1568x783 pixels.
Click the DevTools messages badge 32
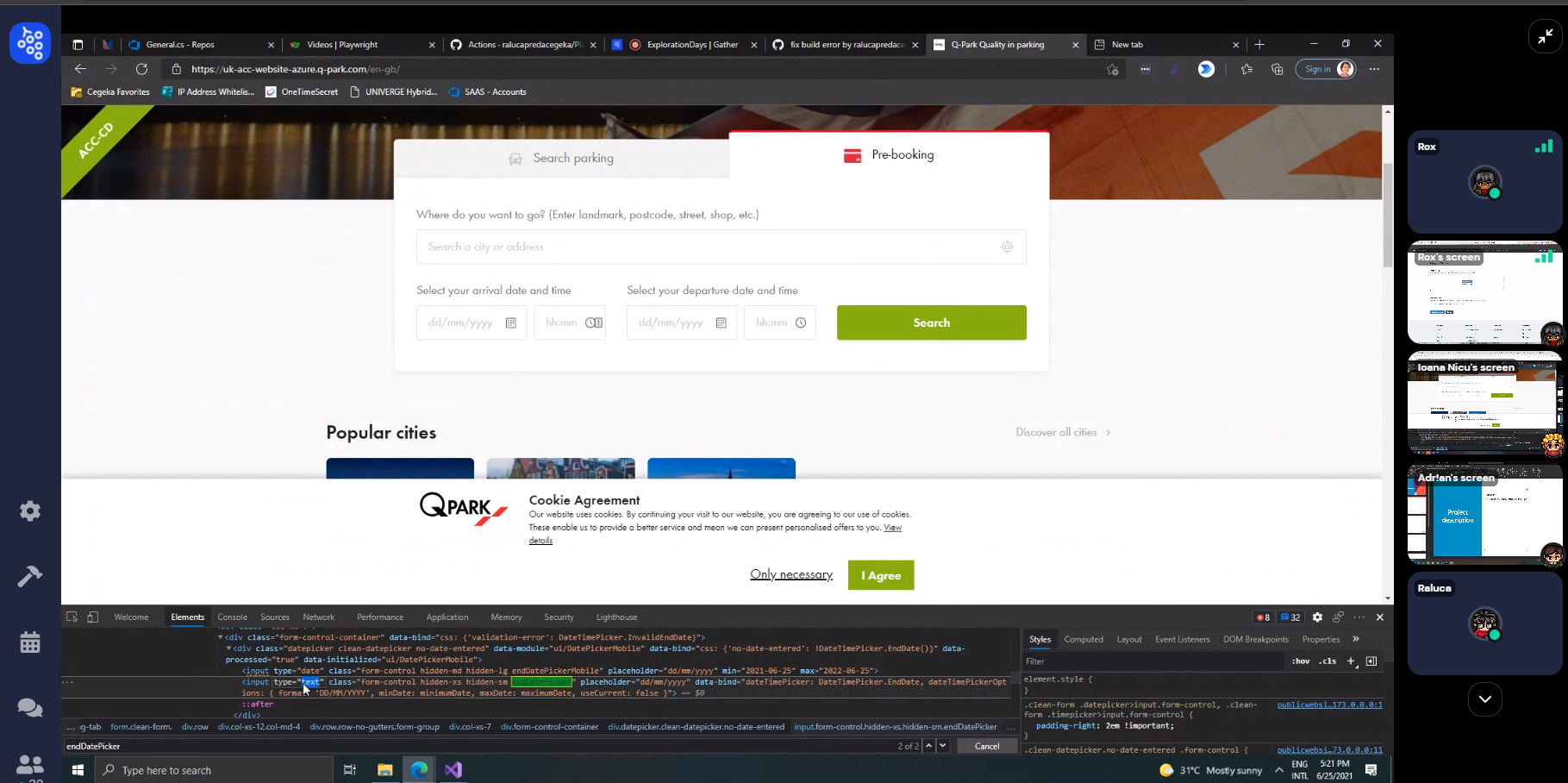pos(1290,617)
